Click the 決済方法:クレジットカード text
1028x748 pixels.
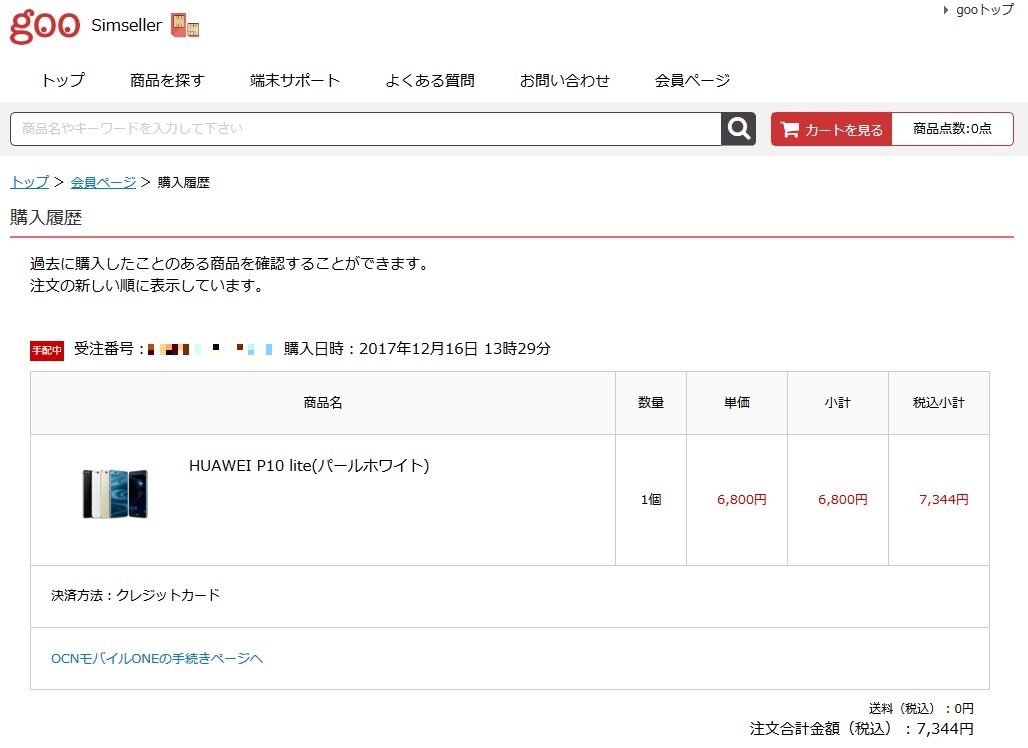click(x=136, y=595)
